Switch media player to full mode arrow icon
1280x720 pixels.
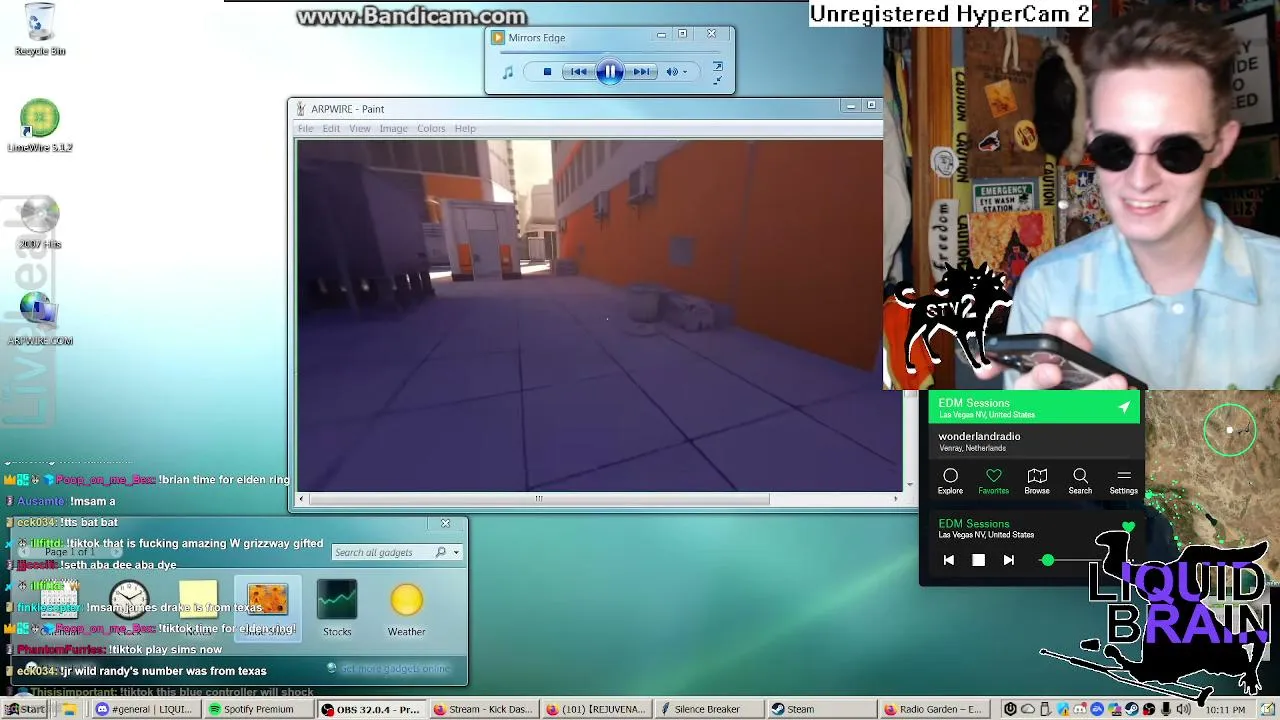click(x=718, y=67)
